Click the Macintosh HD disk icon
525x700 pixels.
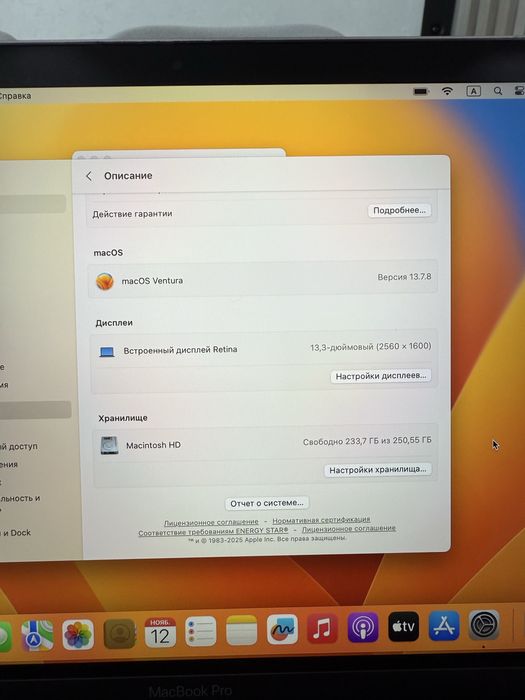(109, 445)
